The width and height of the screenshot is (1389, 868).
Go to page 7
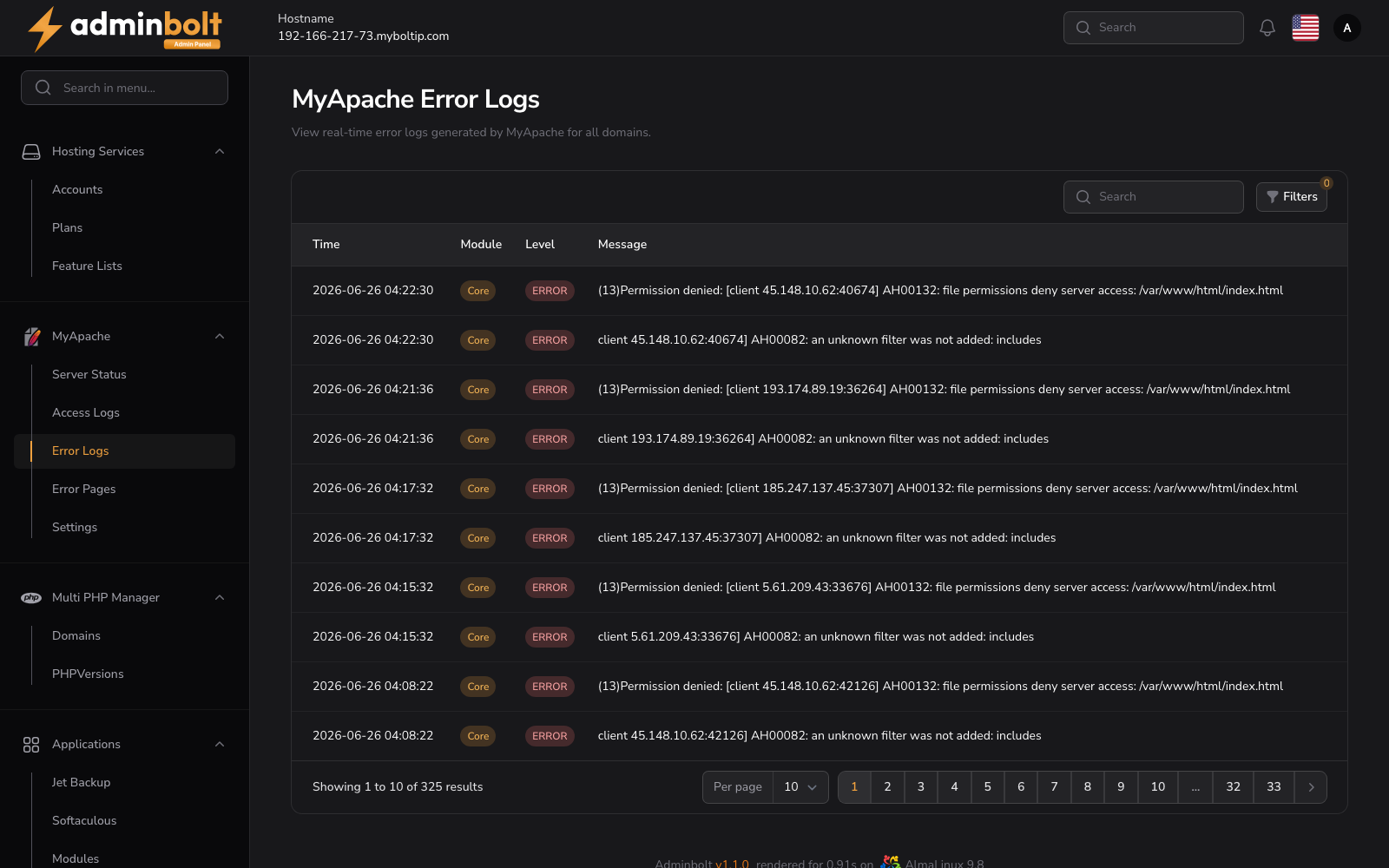1054,787
